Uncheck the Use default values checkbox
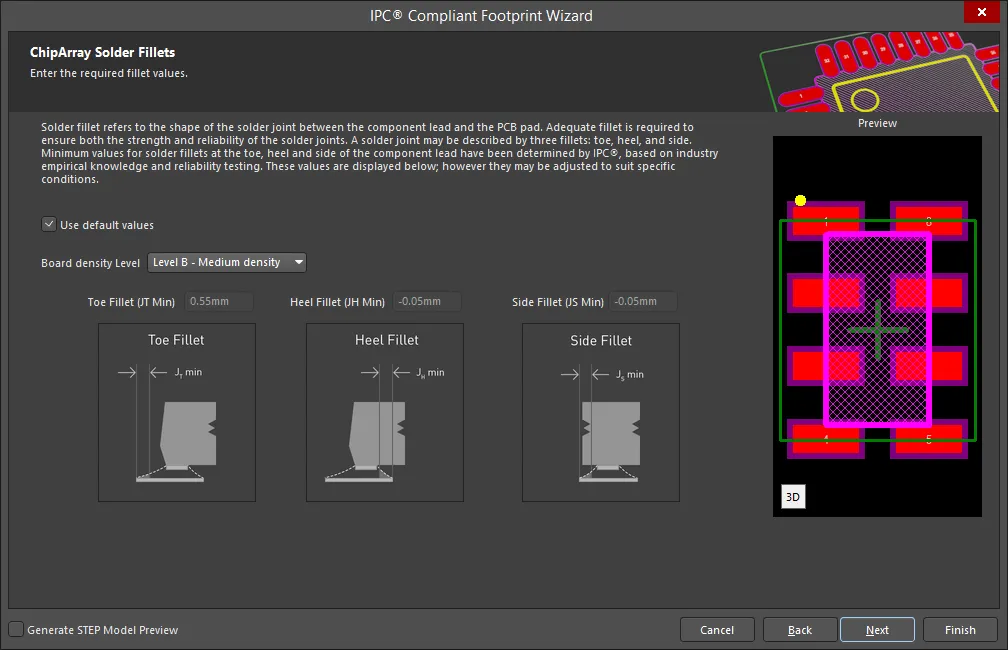 pos(49,224)
